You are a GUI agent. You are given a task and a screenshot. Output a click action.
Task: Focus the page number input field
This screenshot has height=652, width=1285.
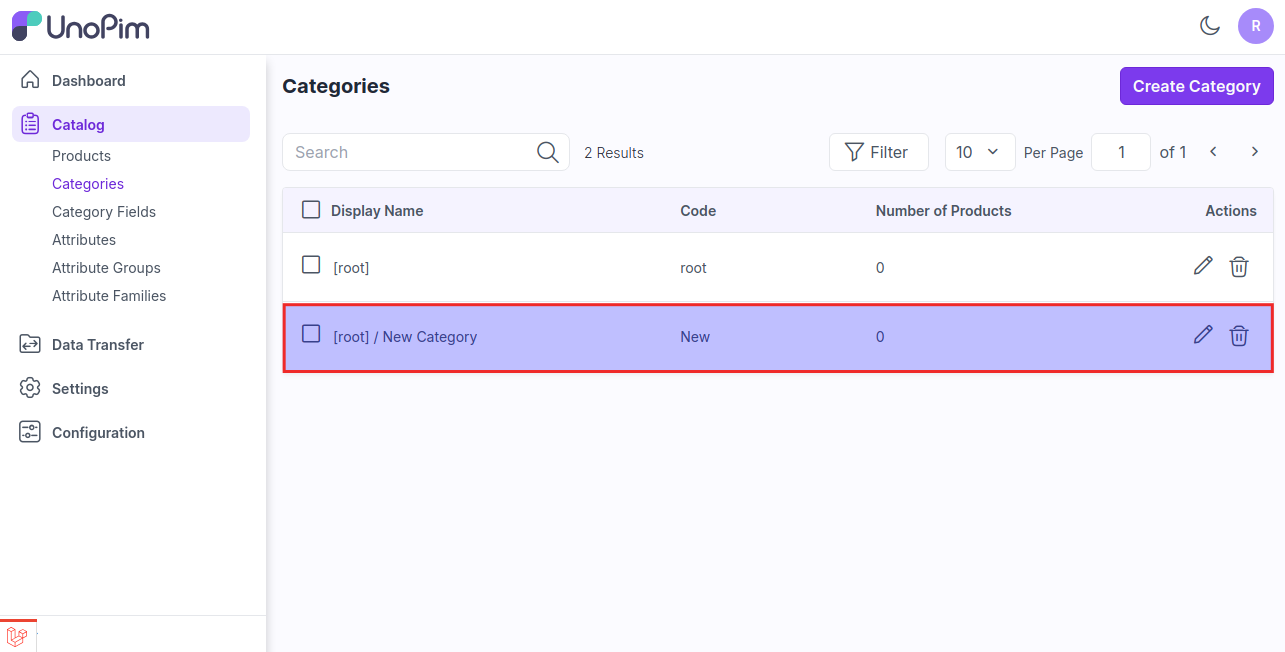pos(1120,152)
